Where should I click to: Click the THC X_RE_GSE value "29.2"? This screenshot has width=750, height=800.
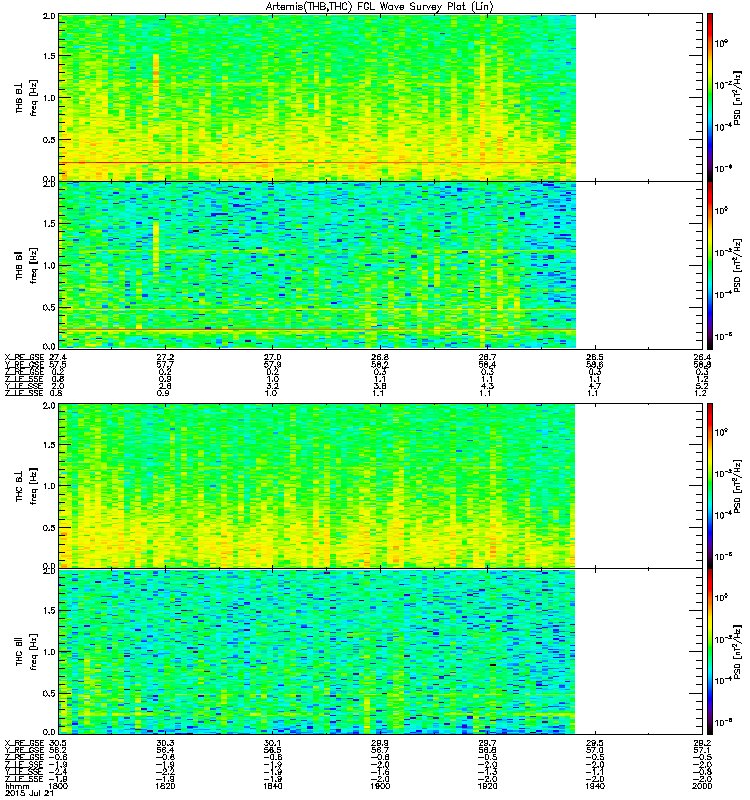[x=703, y=743]
